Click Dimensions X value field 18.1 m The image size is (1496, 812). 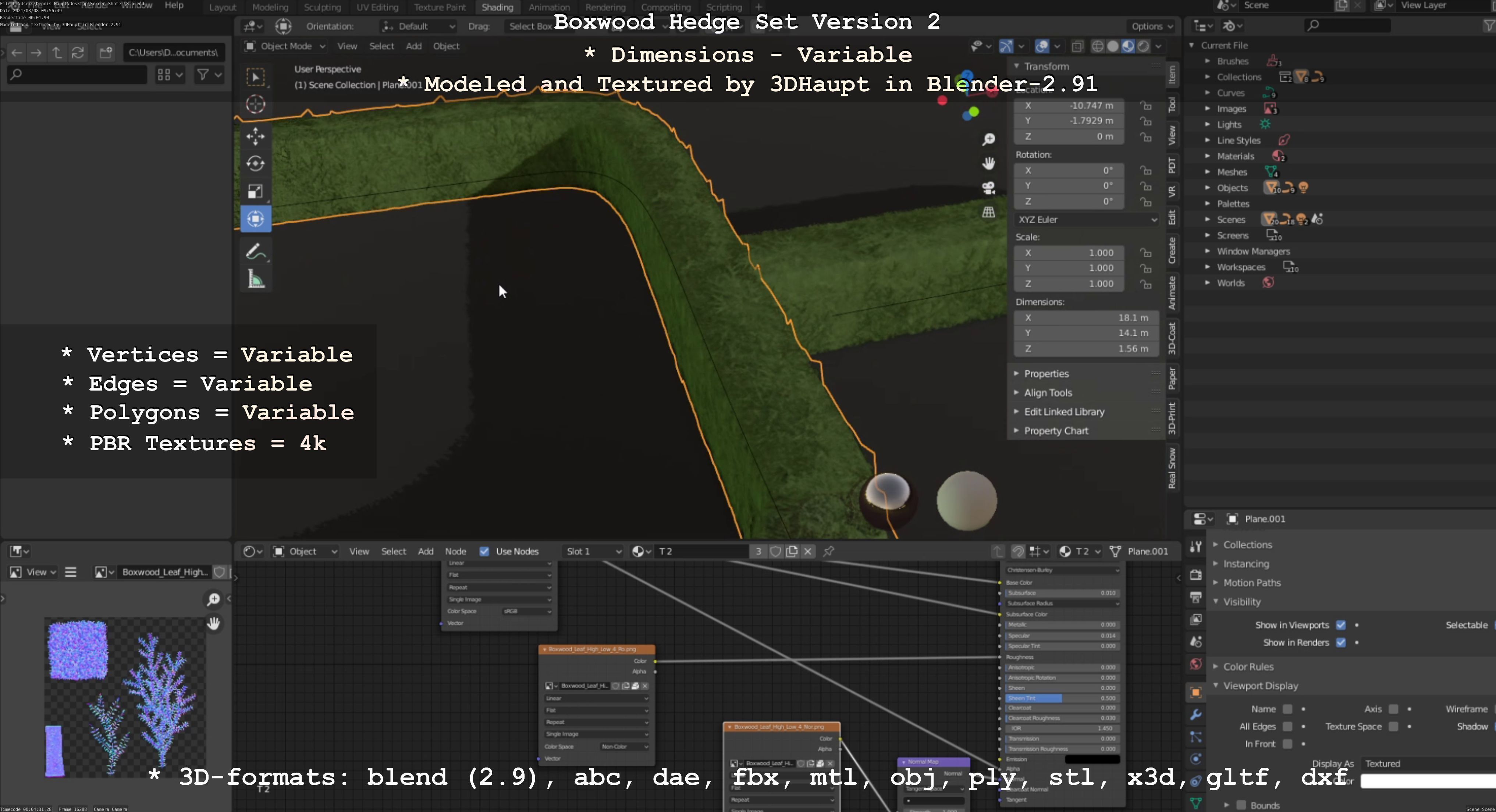pos(1086,318)
